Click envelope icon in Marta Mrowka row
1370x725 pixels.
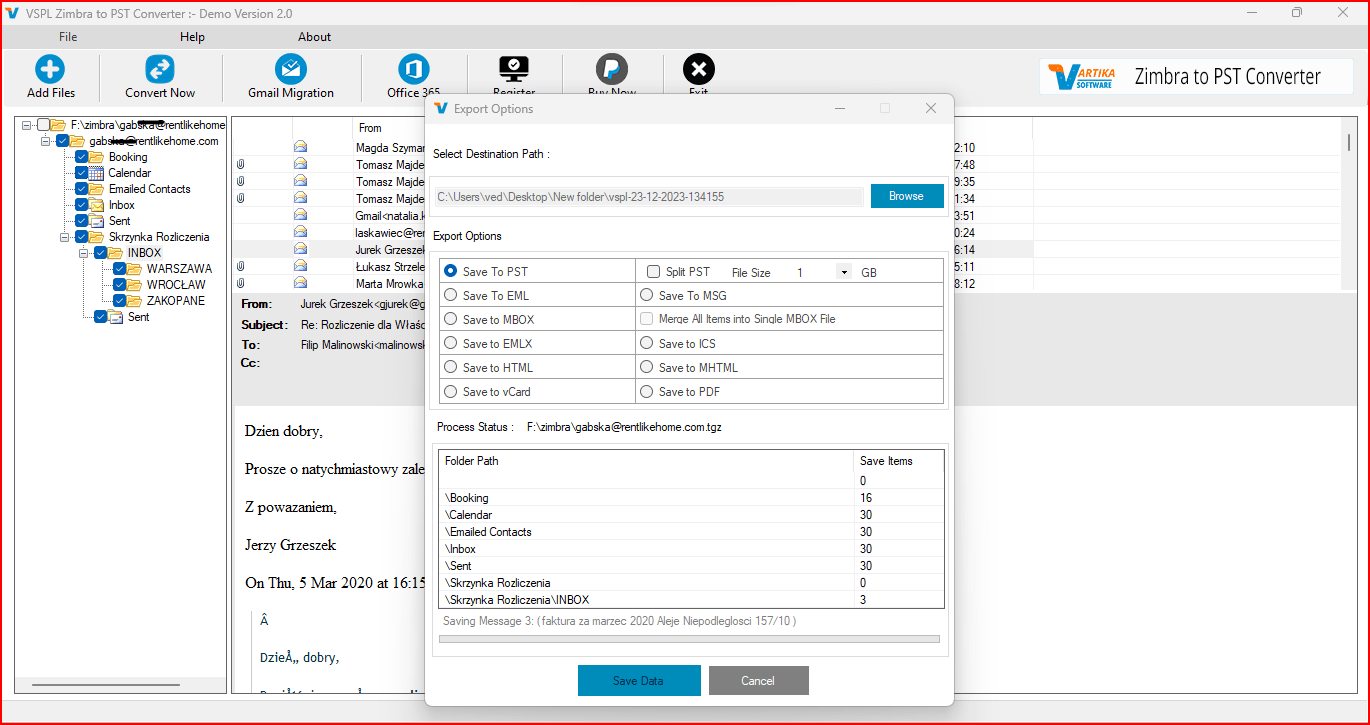tap(300, 283)
